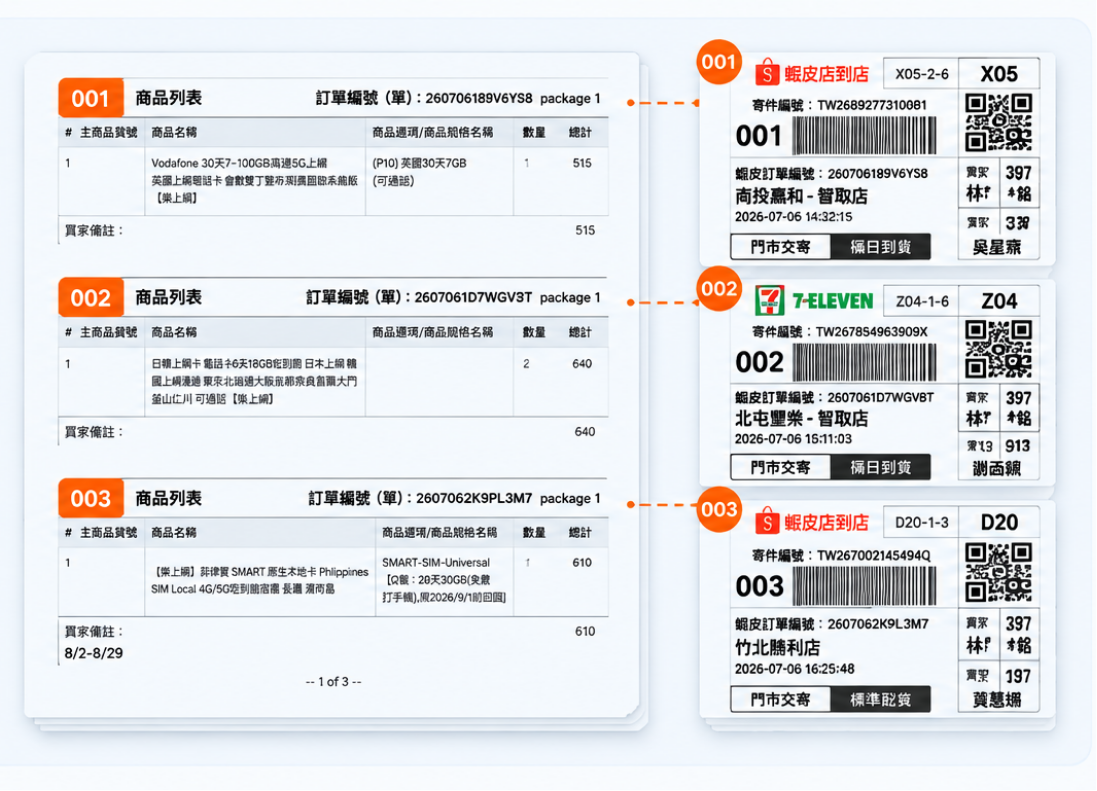The height and width of the screenshot is (791, 1097).
Task: Select store name 竹北勝利店
Action: pyautogui.click(x=777, y=648)
